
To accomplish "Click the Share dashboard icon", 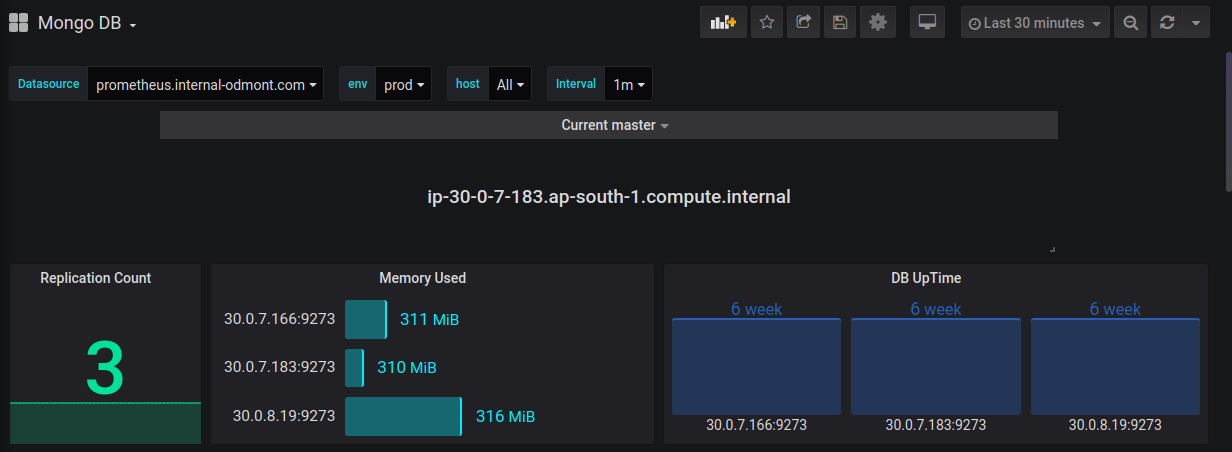I will click(x=803, y=22).
